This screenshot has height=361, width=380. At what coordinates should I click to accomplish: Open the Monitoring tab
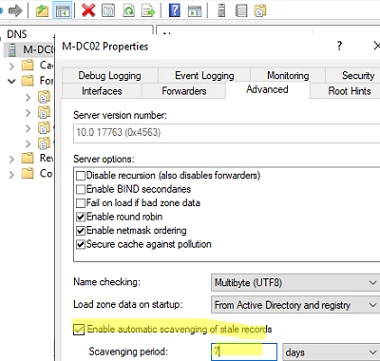pos(288,76)
